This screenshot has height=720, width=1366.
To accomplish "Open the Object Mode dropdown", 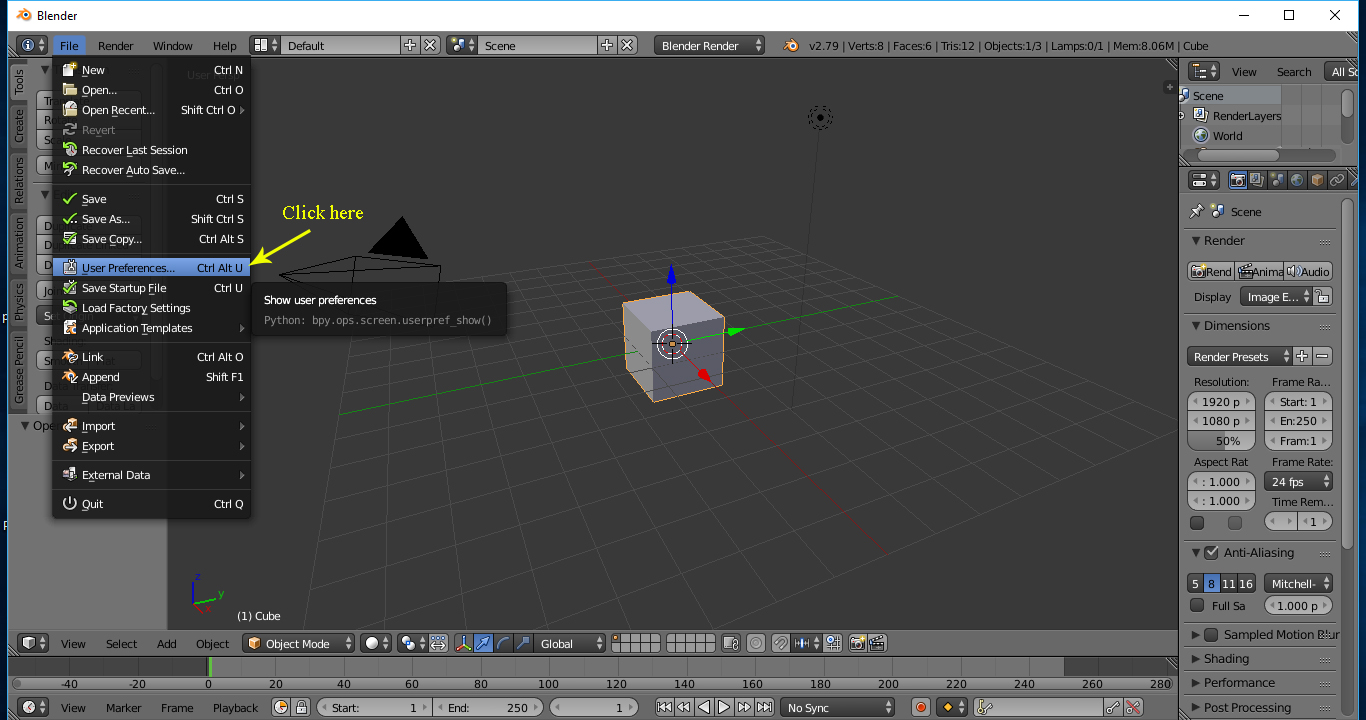I will [298, 643].
